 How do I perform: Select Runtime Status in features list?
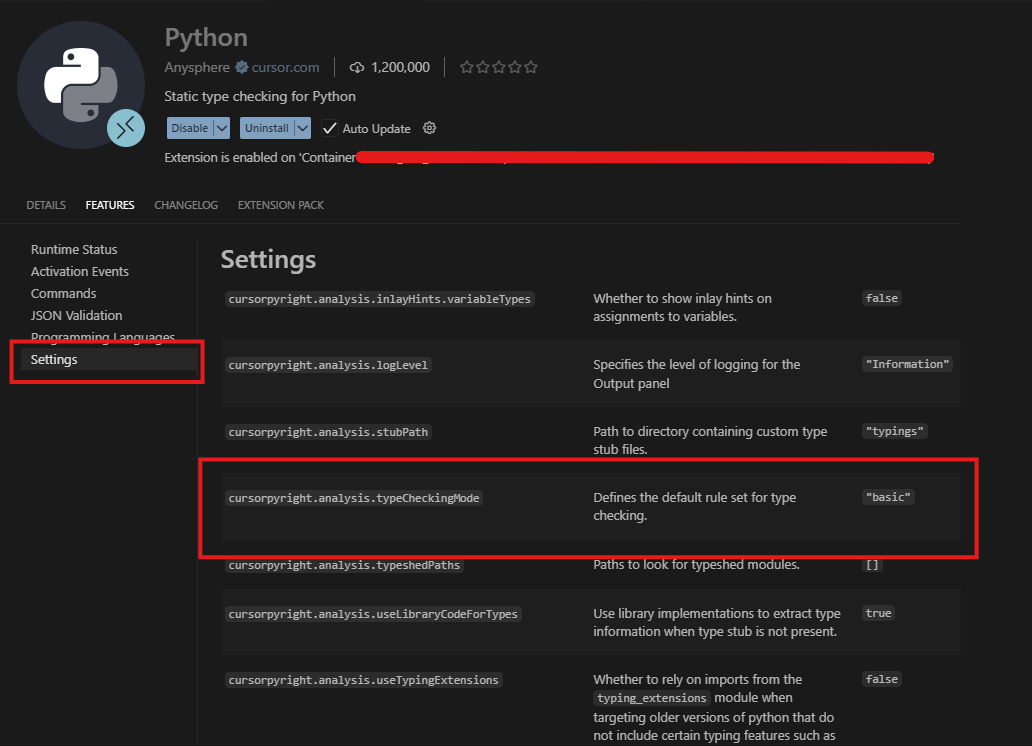[x=74, y=250]
